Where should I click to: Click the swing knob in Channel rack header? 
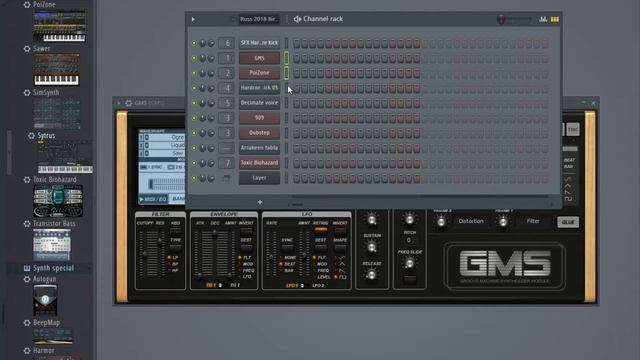pyautogui.click(x=501, y=19)
